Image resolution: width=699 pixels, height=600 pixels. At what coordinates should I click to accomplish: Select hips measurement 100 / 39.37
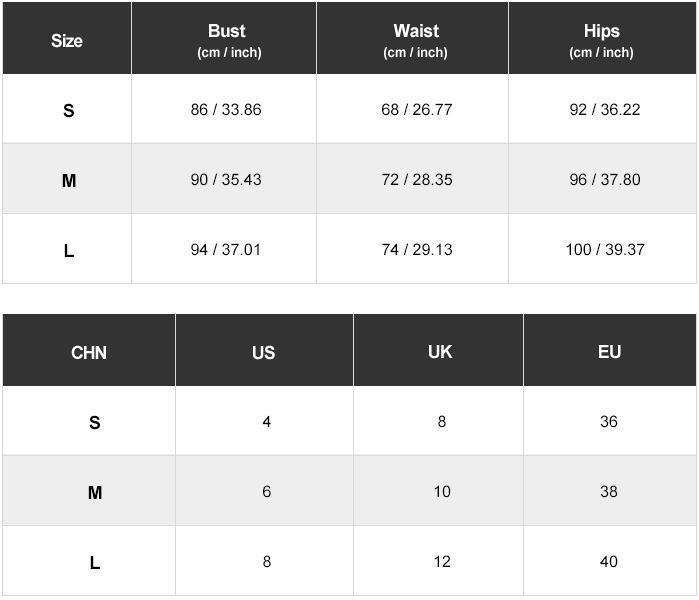point(605,250)
